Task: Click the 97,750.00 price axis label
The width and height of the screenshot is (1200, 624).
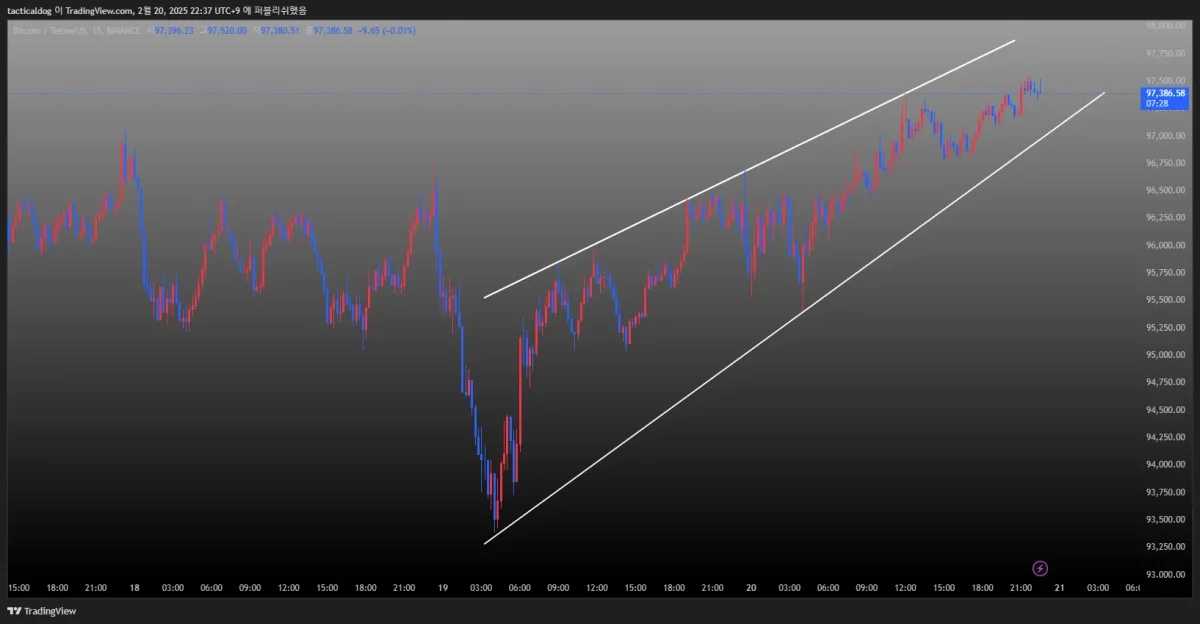Action: click(x=1165, y=53)
